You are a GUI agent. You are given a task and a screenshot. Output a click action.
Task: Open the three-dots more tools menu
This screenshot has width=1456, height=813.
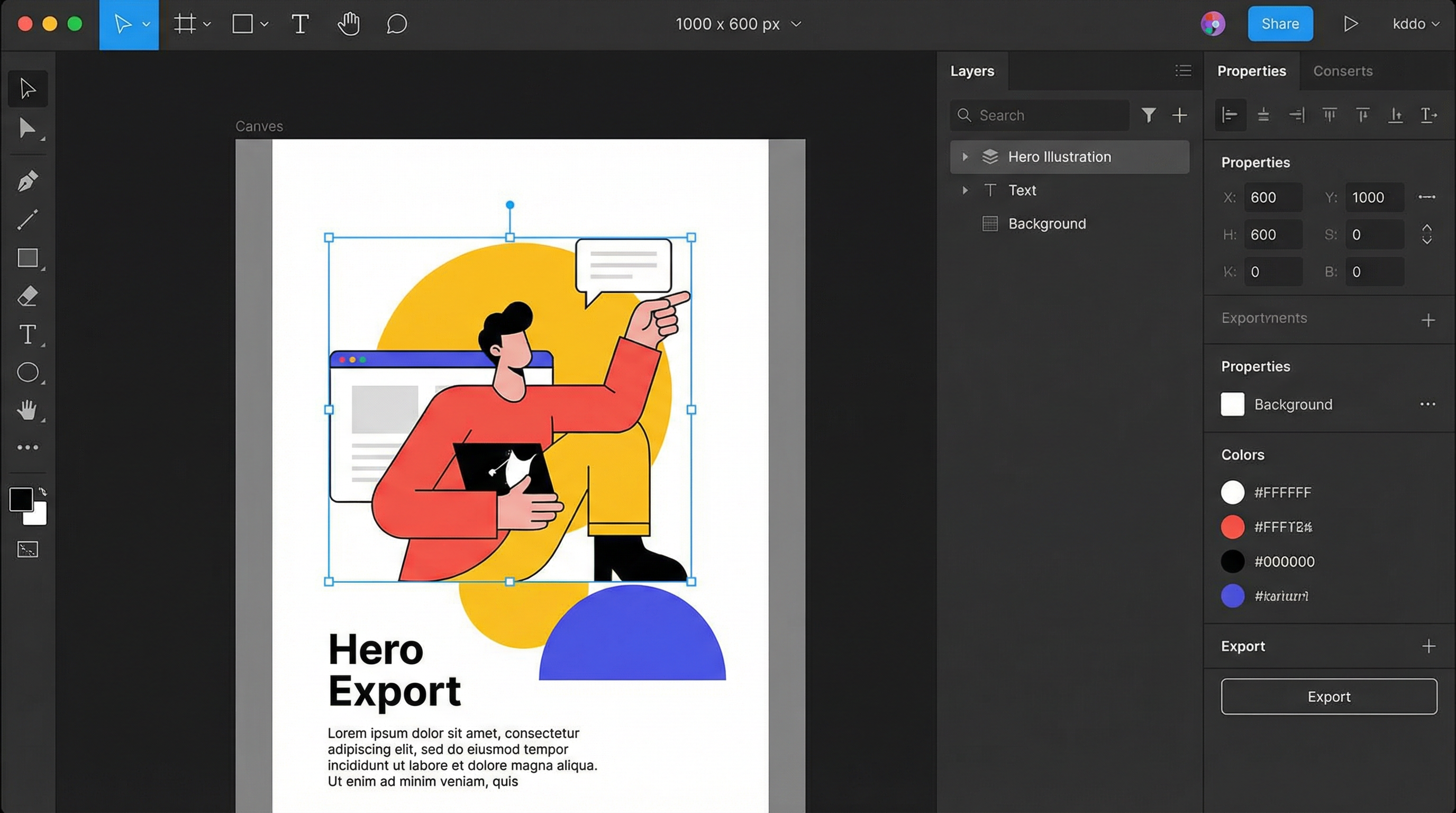pyautogui.click(x=27, y=448)
